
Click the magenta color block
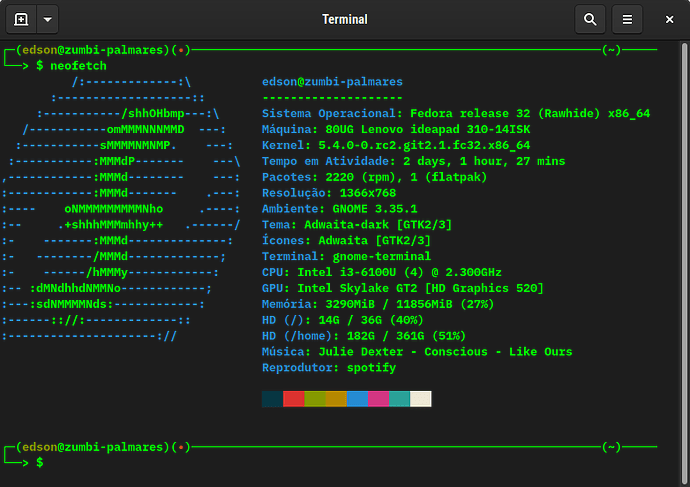[378, 399]
